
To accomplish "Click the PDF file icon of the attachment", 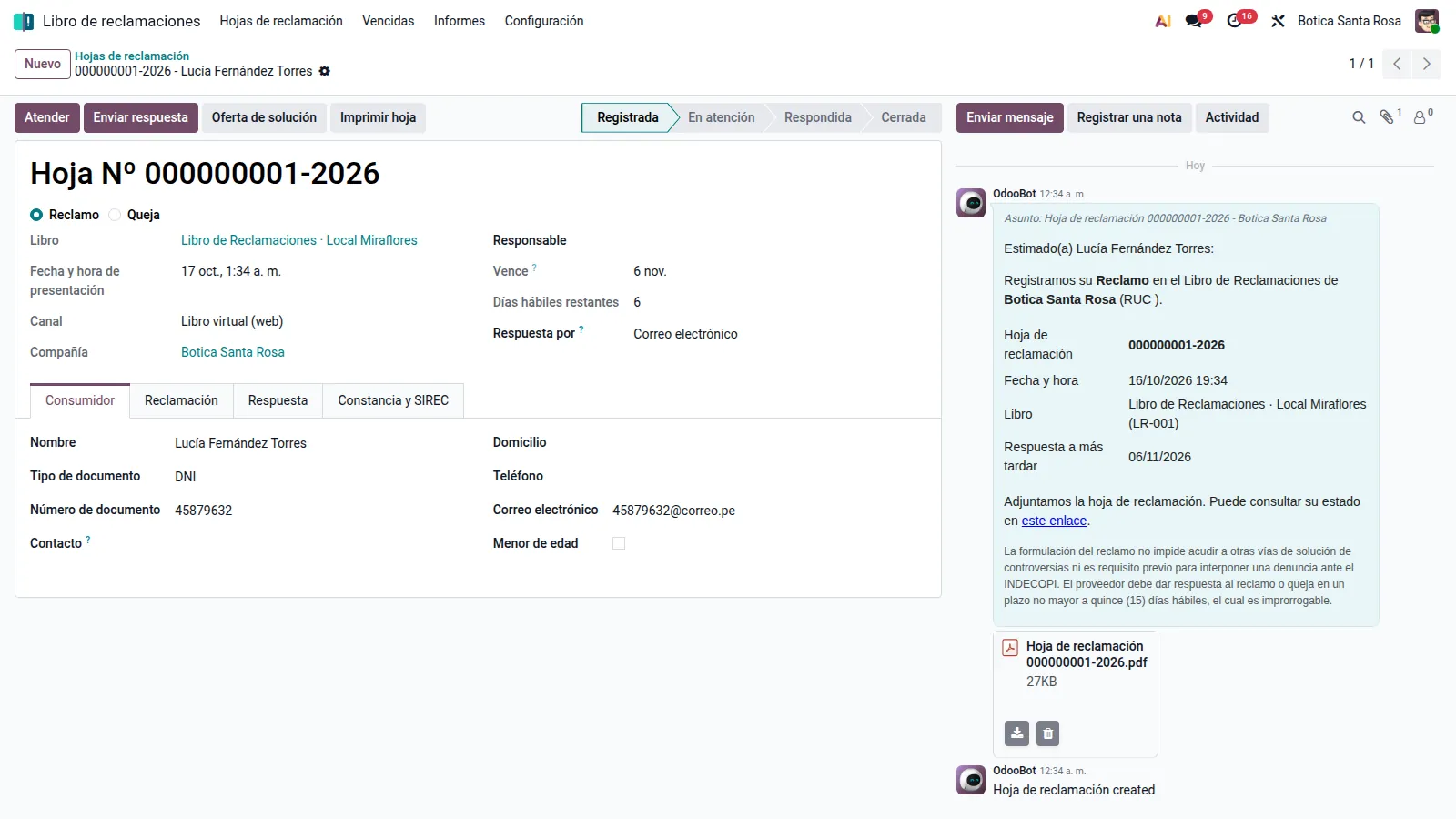I will (x=1010, y=648).
